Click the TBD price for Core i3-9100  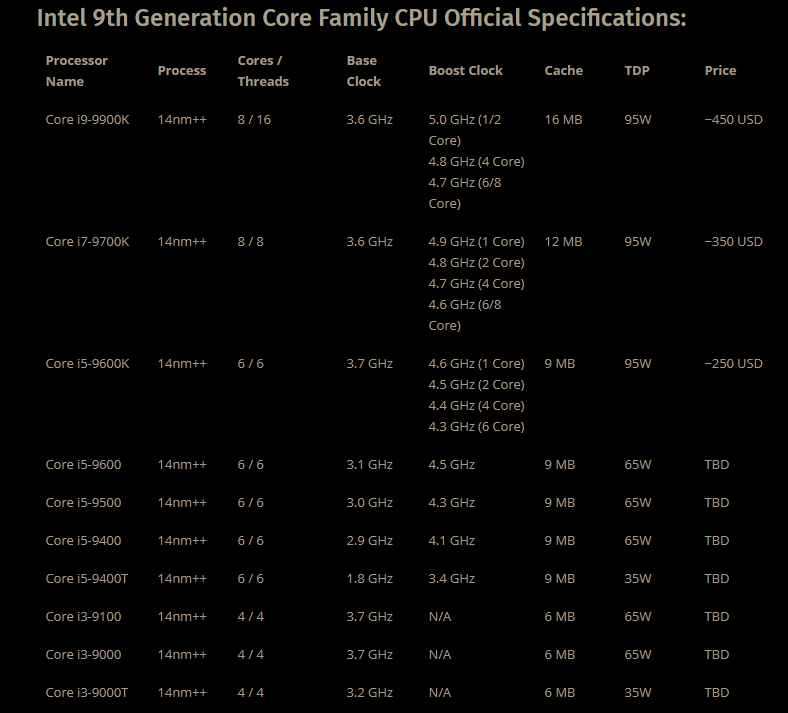(717, 617)
